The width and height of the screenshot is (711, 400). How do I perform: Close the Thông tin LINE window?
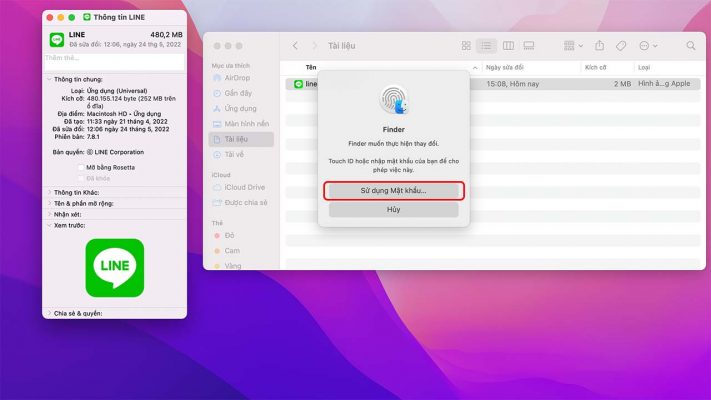[x=50, y=17]
